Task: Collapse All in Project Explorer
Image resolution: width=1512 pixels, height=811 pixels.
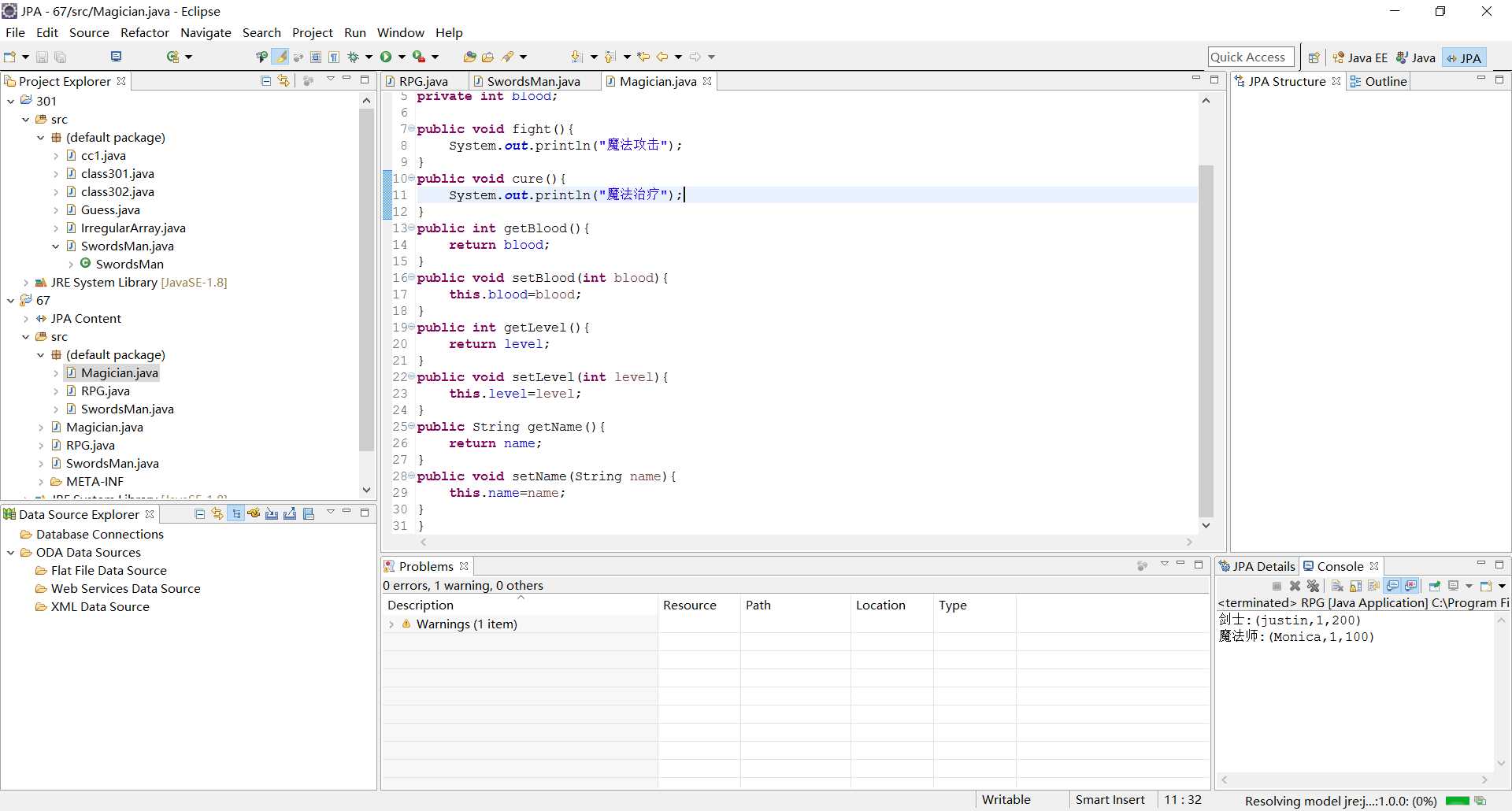Action: pos(265,80)
